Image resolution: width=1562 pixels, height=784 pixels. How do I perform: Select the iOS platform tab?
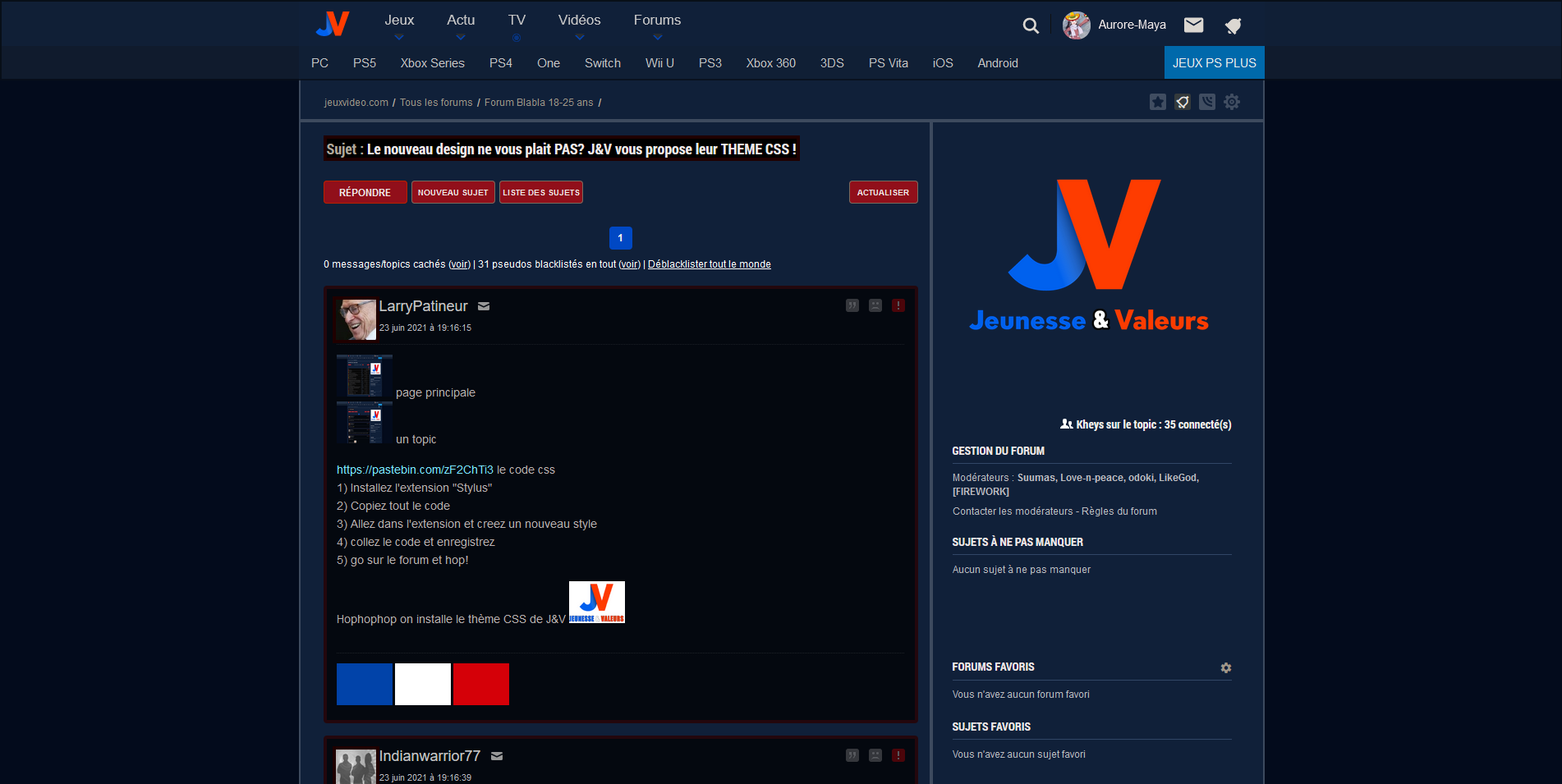[x=943, y=63]
